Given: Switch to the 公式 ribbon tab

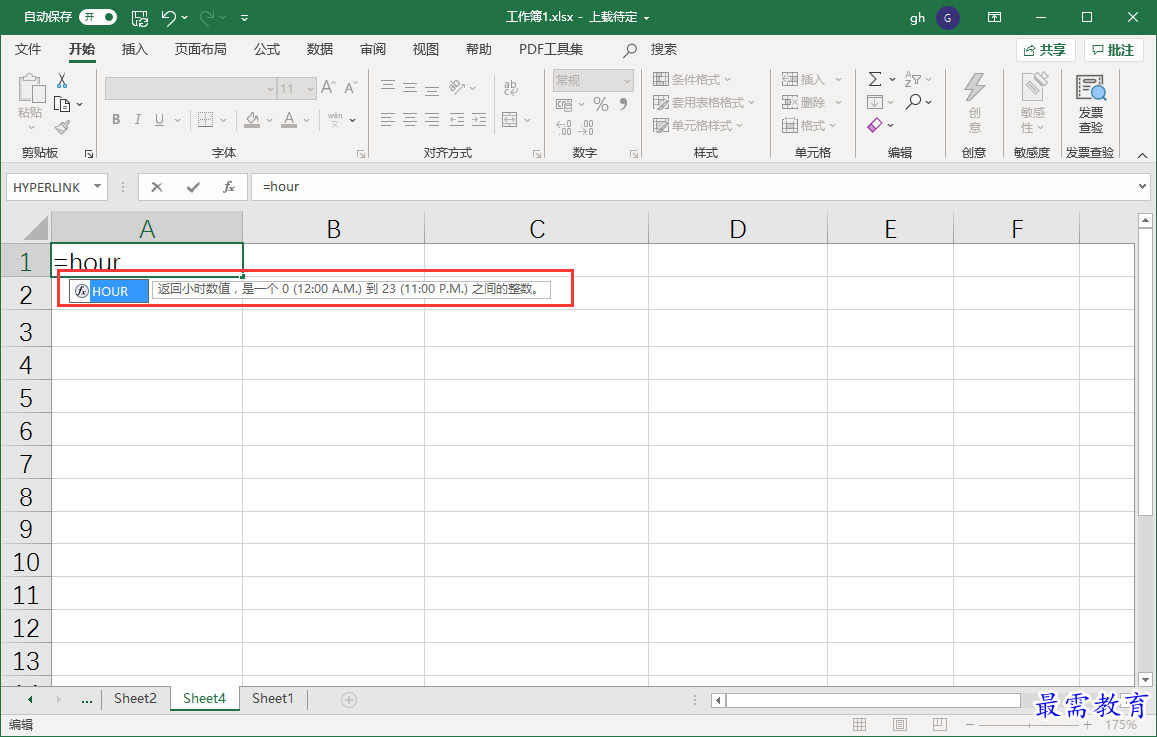Looking at the screenshot, I should pos(267,49).
